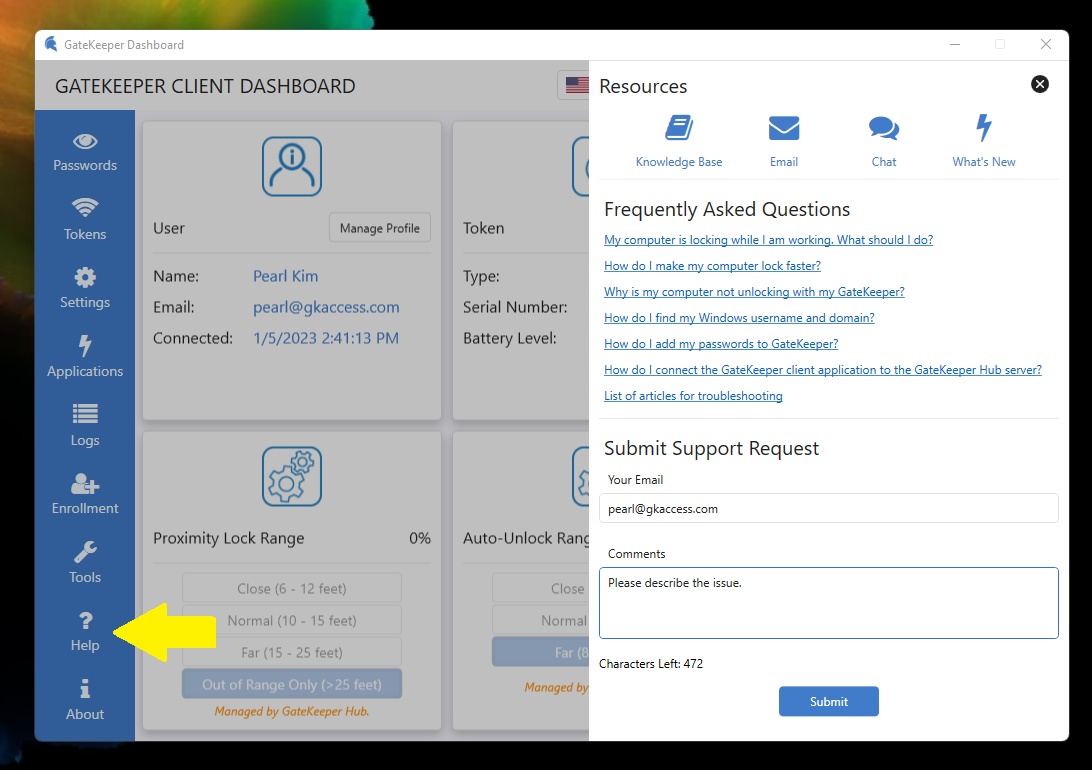
Task: Click into the Comments text area
Action: point(829,603)
